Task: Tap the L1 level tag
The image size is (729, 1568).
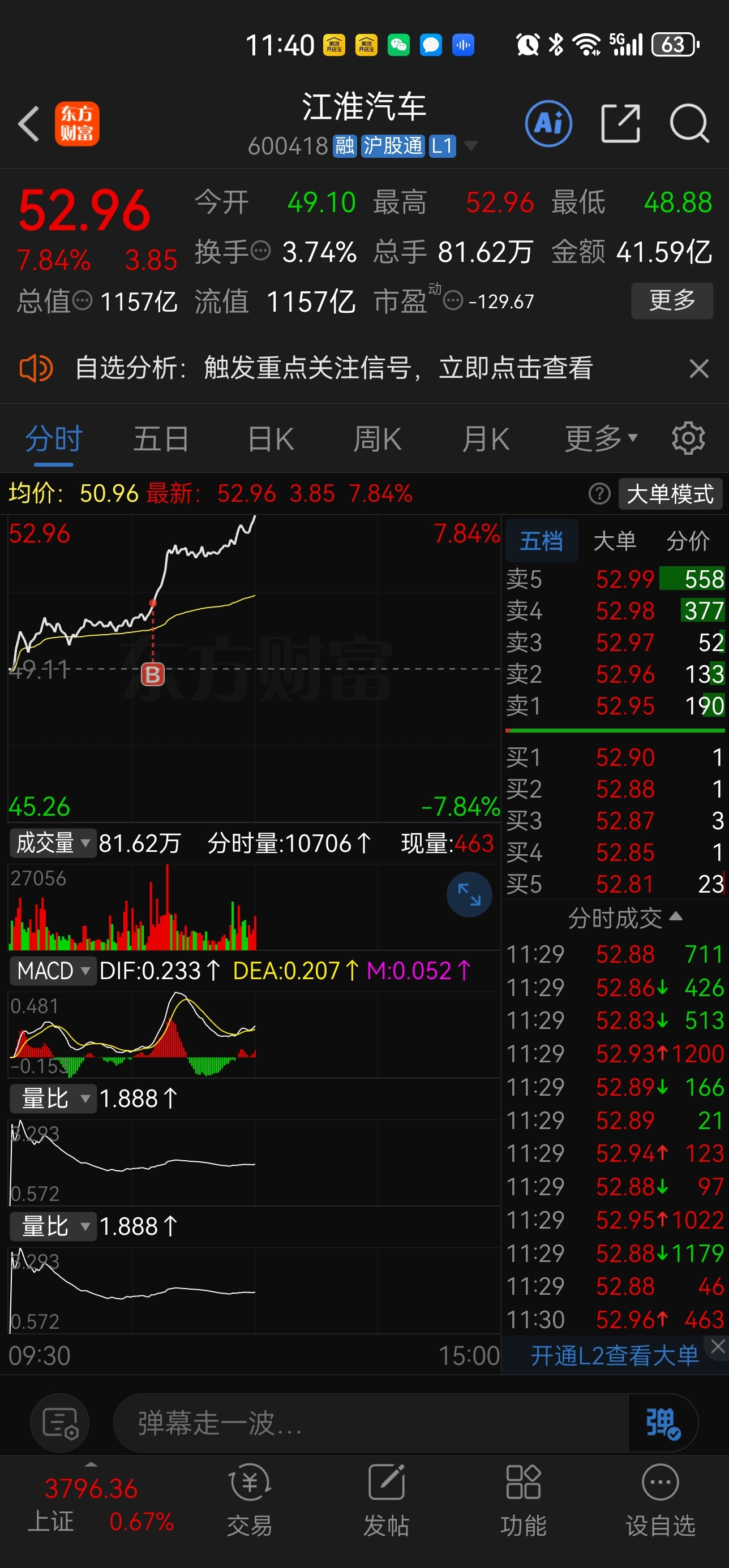Action: point(442,146)
